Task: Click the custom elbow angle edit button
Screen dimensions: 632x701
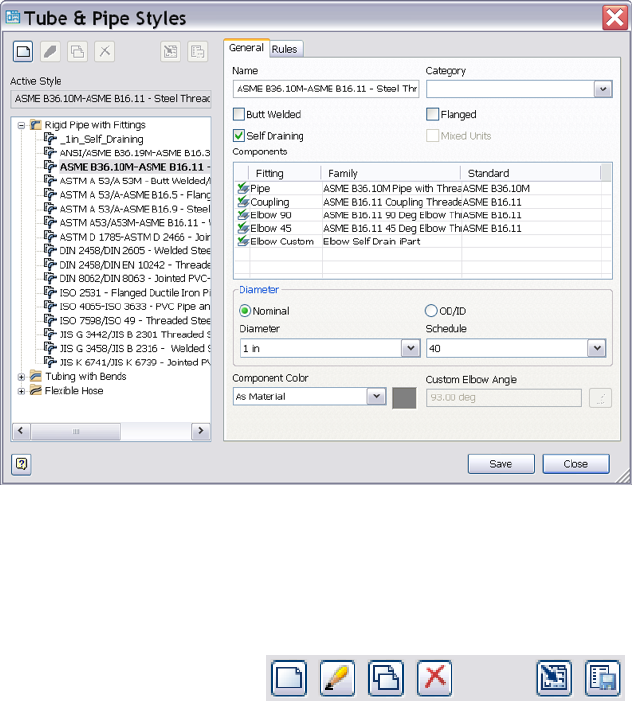Action: coord(600,398)
